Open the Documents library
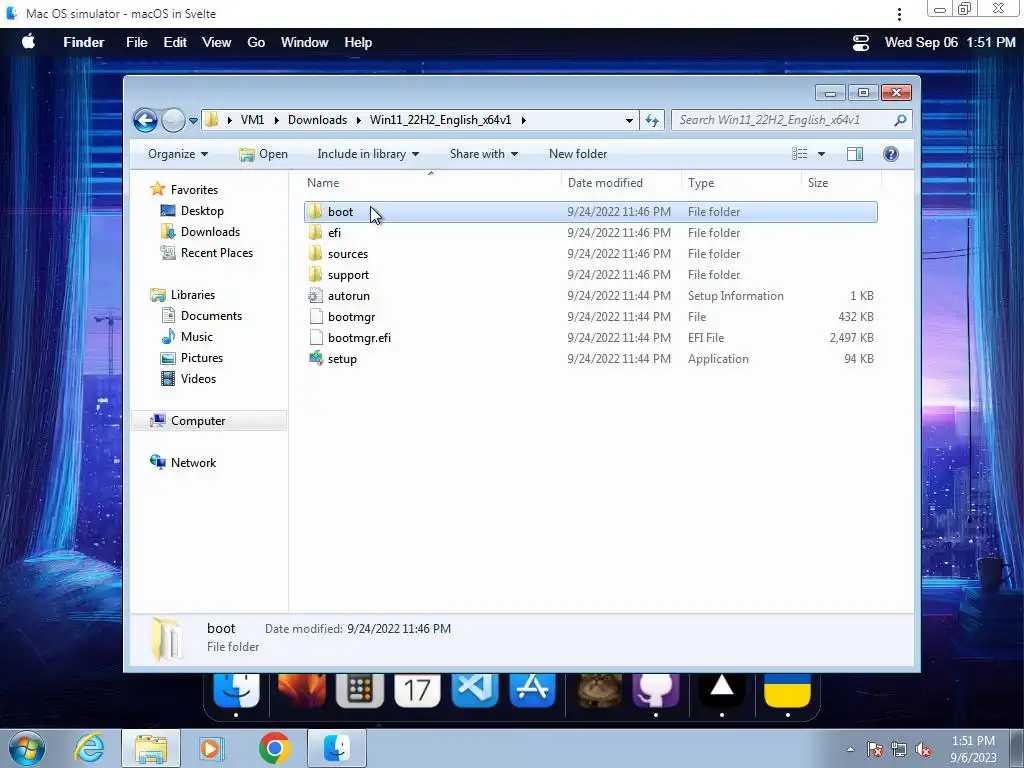The width and height of the screenshot is (1024, 768). click(x=201, y=315)
